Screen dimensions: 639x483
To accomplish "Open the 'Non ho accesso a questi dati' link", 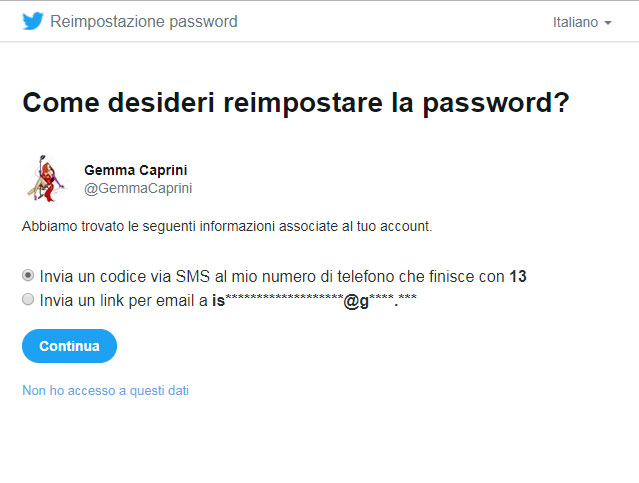I will (x=105, y=390).
